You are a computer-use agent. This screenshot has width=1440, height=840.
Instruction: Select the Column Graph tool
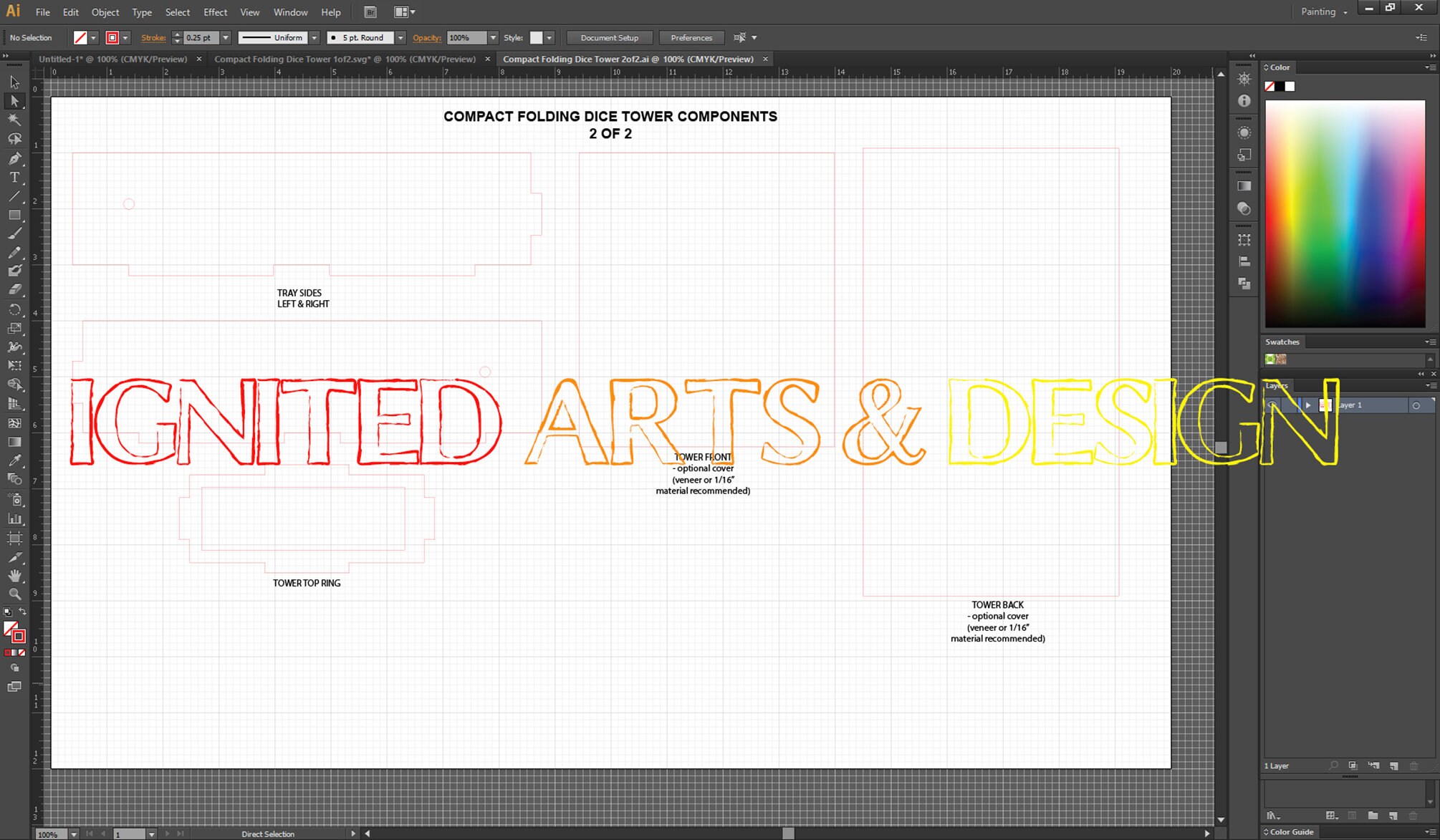click(14, 518)
